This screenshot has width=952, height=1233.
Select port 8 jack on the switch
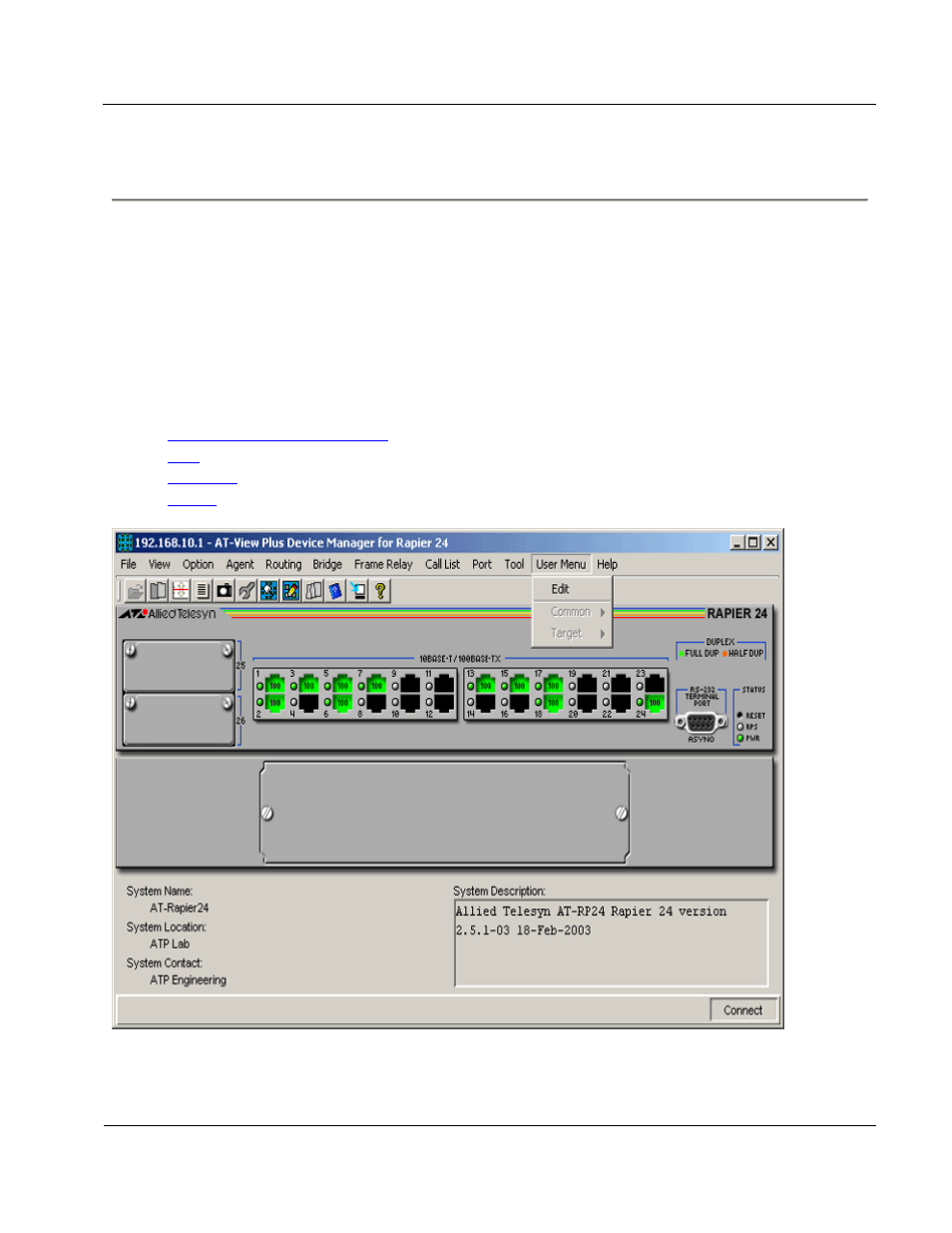tap(376, 703)
